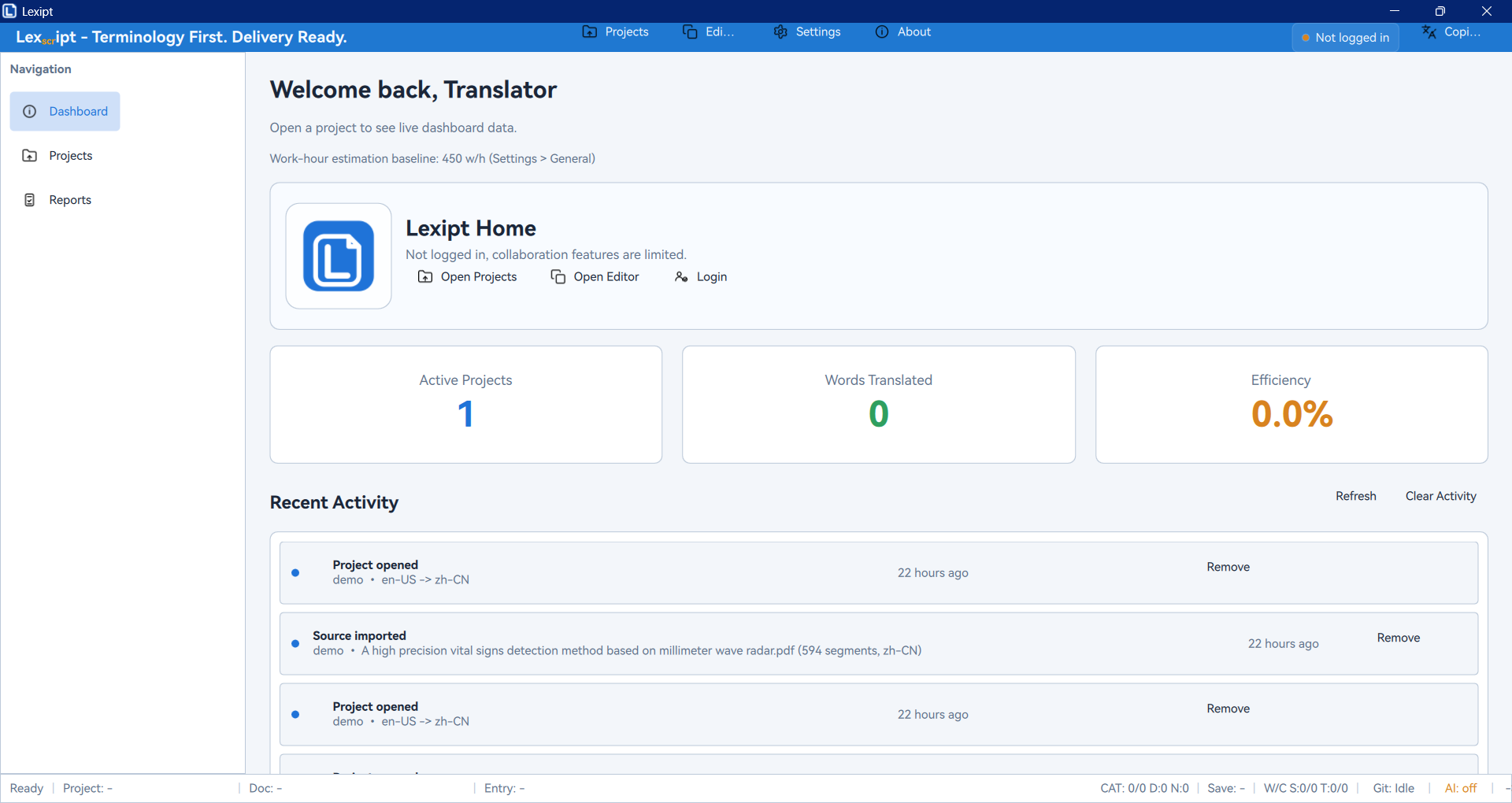Screen dimensions: 1512x803
Task: Open the About info icon
Action: point(882,31)
